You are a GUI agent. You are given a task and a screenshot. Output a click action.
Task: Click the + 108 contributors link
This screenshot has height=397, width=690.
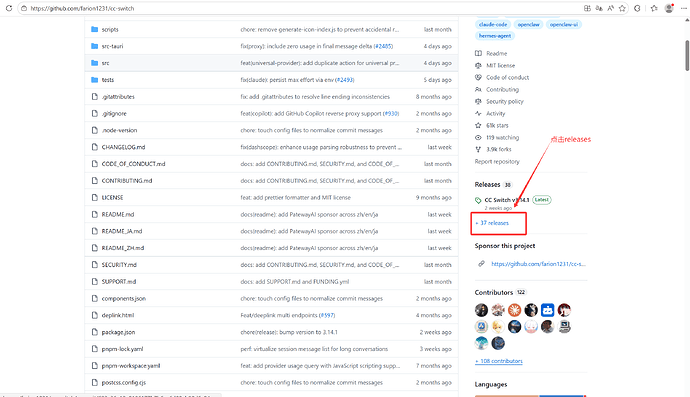click(499, 361)
